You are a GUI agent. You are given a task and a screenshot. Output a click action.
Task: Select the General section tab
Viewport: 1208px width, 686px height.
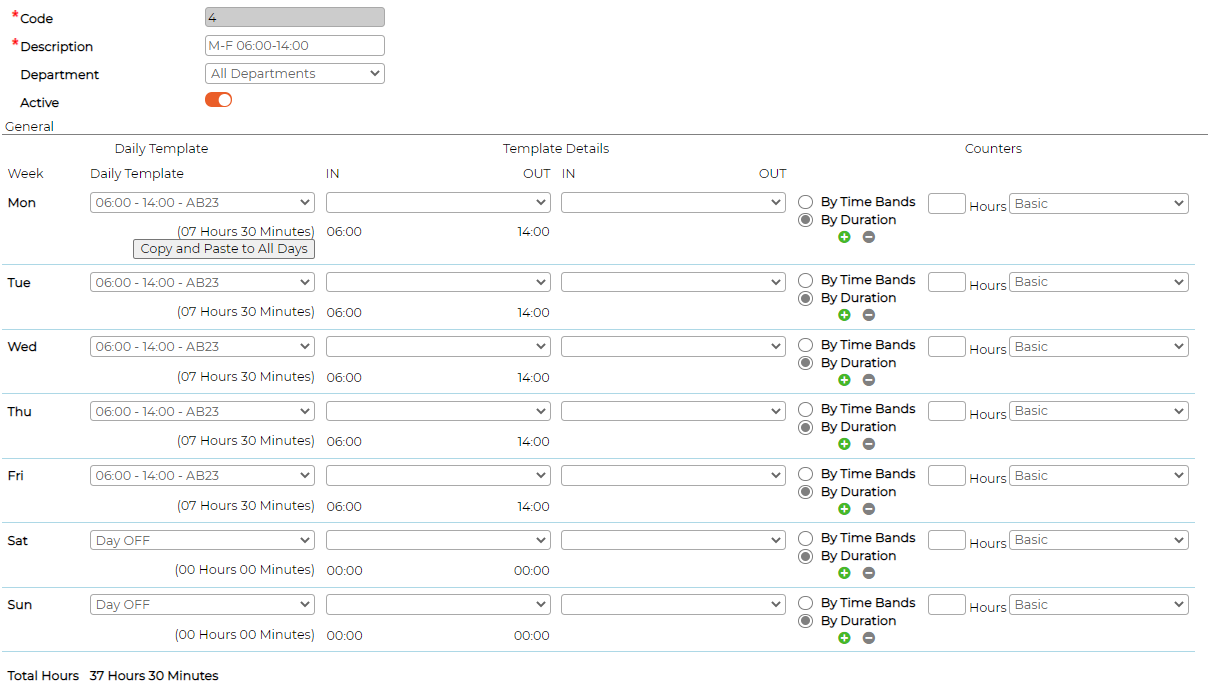(x=30, y=127)
